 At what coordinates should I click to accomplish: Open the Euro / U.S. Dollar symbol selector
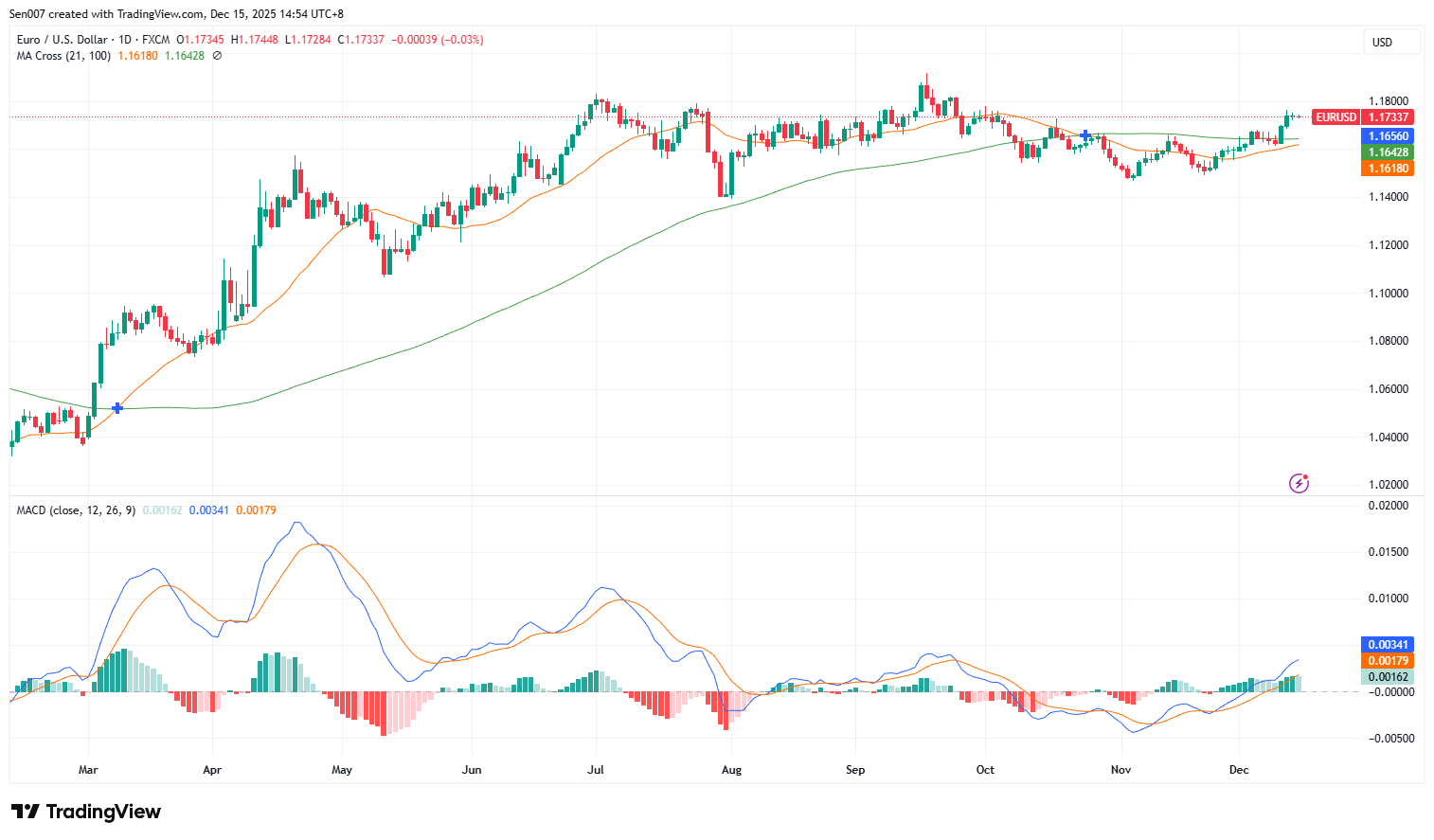(x=63, y=39)
